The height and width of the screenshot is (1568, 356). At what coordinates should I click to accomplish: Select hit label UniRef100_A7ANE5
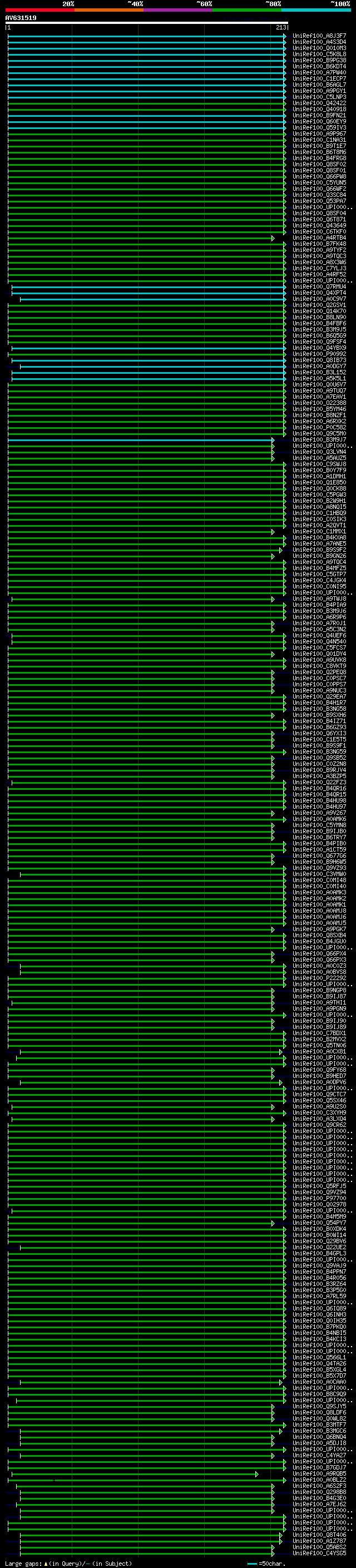[x=319, y=544]
